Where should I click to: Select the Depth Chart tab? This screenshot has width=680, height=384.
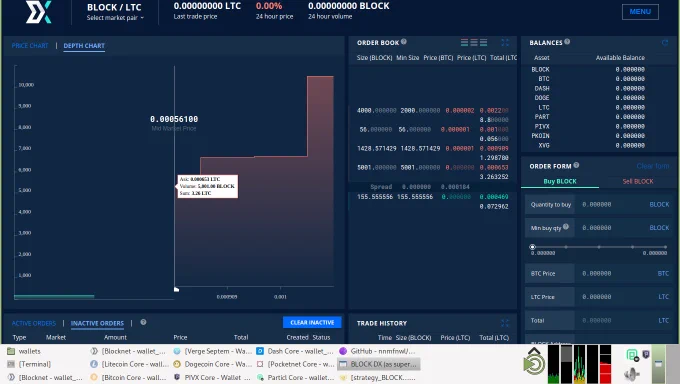coord(84,46)
